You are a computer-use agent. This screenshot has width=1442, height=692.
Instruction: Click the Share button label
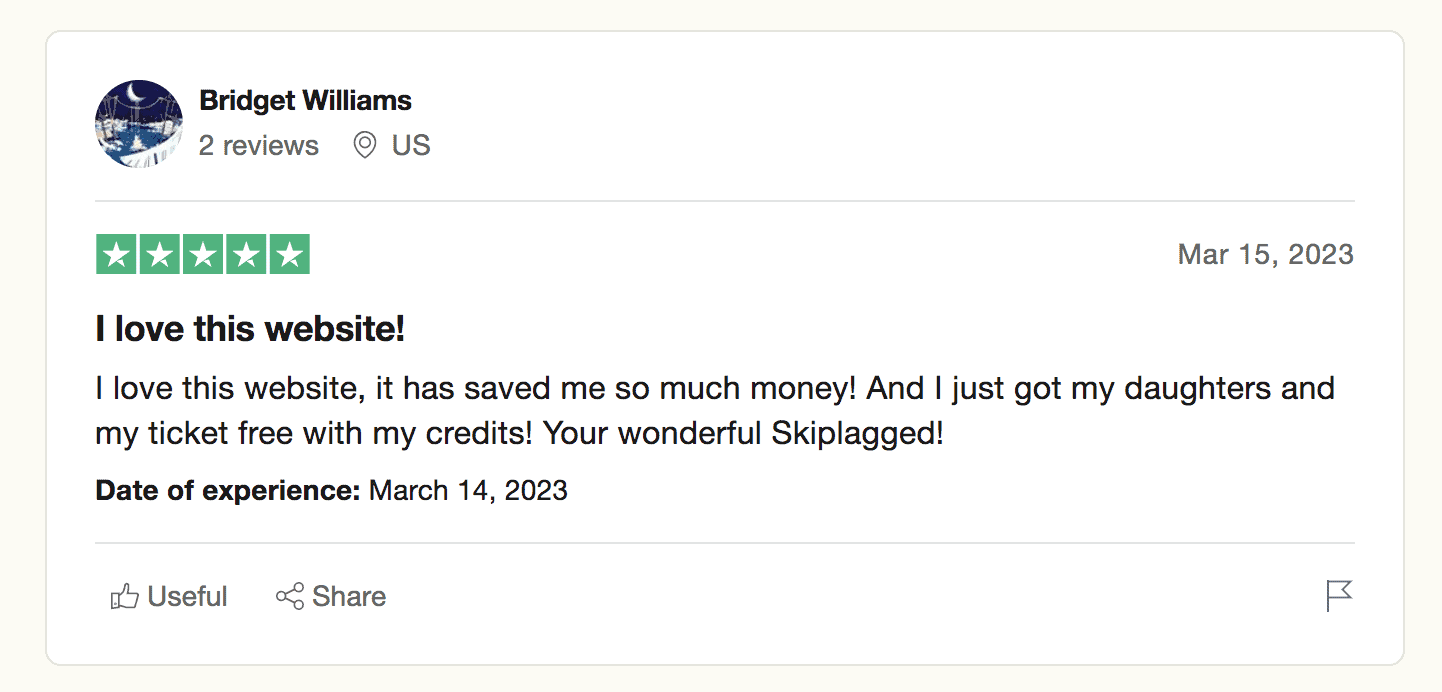pos(350,595)
